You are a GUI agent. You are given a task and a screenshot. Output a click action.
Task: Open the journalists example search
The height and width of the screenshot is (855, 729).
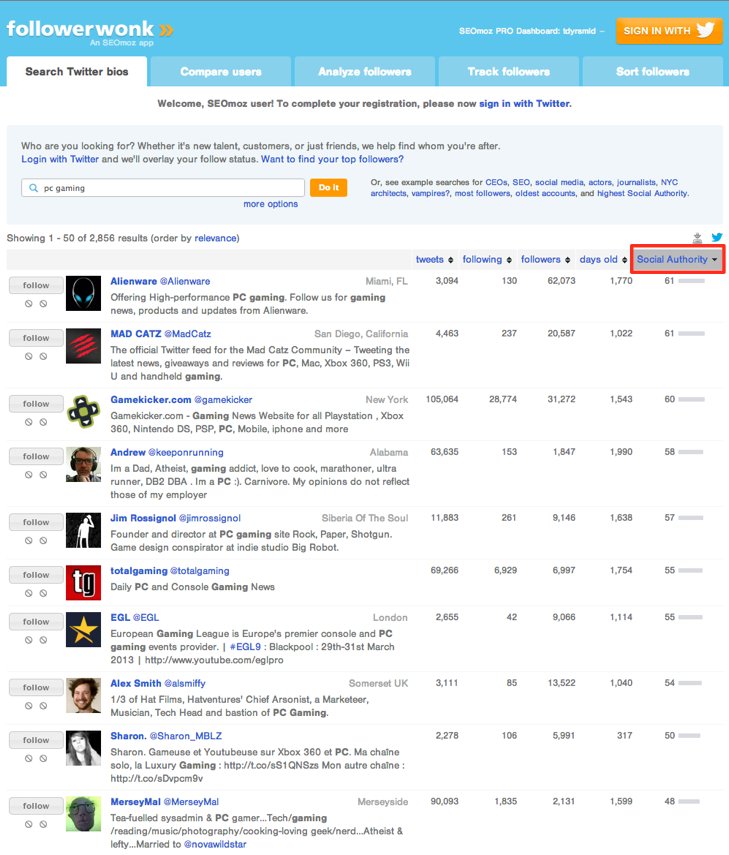[636, 182]
